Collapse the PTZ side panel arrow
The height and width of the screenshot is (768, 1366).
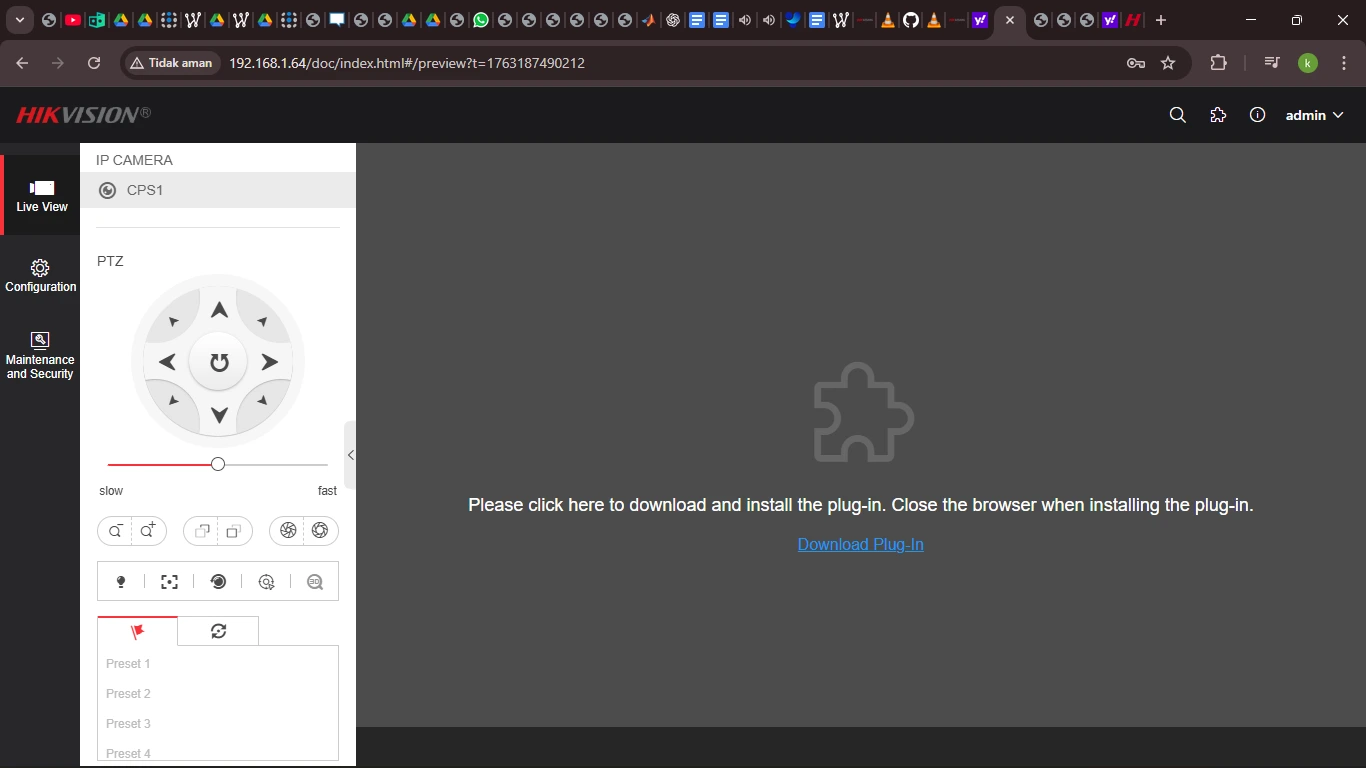(x=350, y=455)
